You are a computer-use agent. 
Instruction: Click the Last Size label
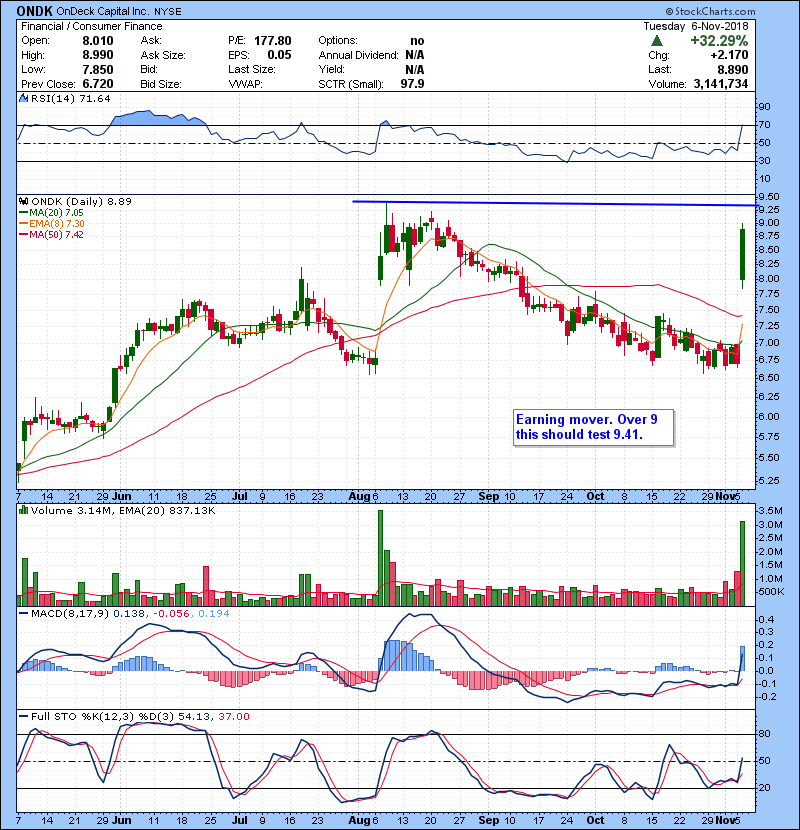tap(251, 69)
